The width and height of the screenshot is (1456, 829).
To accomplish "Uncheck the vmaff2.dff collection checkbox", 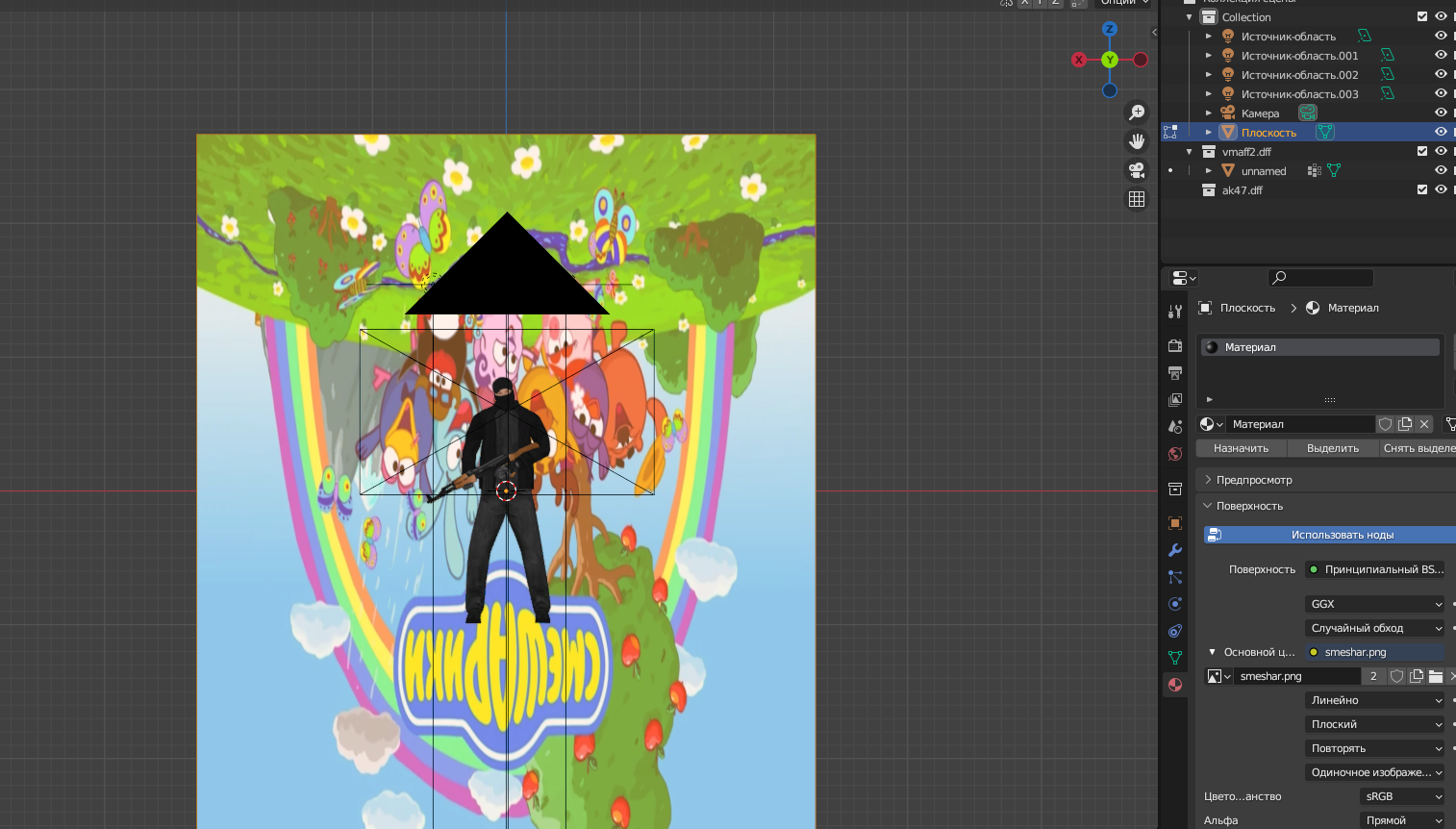I will point(1422,151).
